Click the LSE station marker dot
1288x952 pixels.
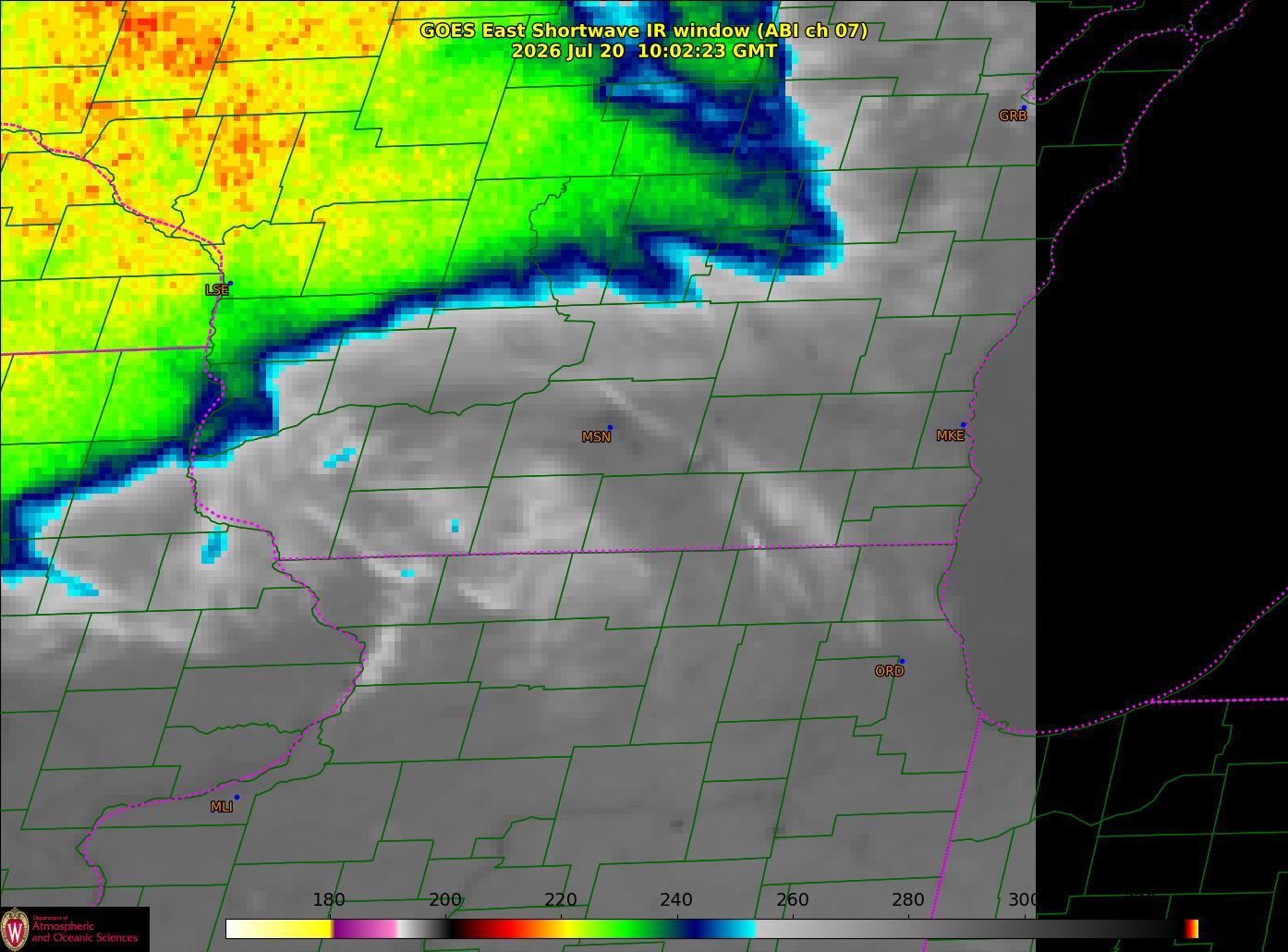230,284
